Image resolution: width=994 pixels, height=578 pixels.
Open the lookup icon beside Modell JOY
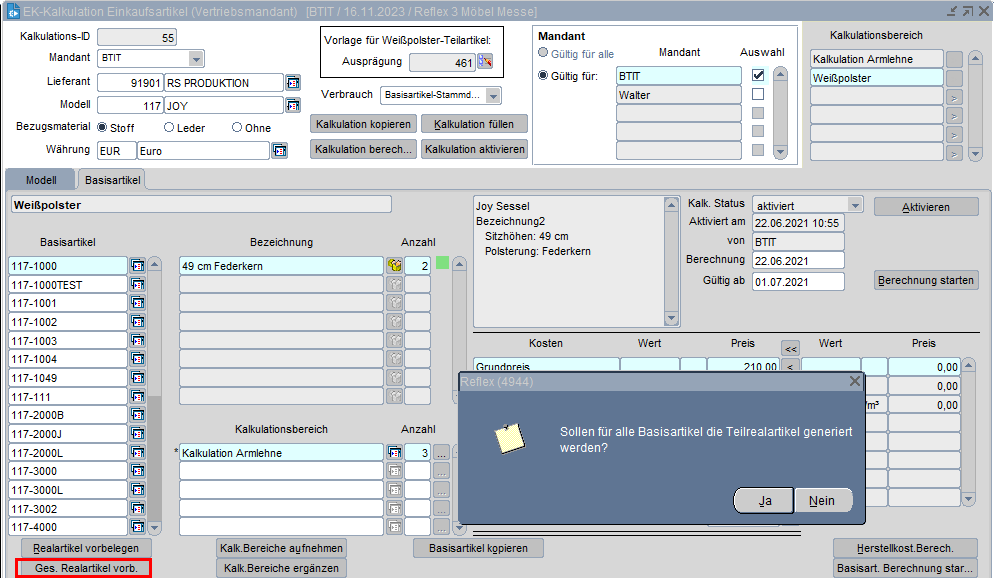(293, 105)
